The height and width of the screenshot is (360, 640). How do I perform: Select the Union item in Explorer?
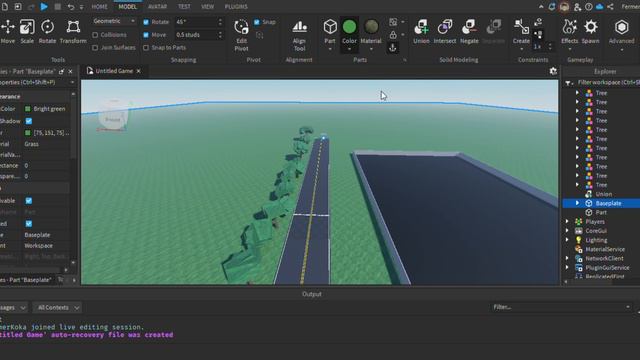tap(603, 194)
